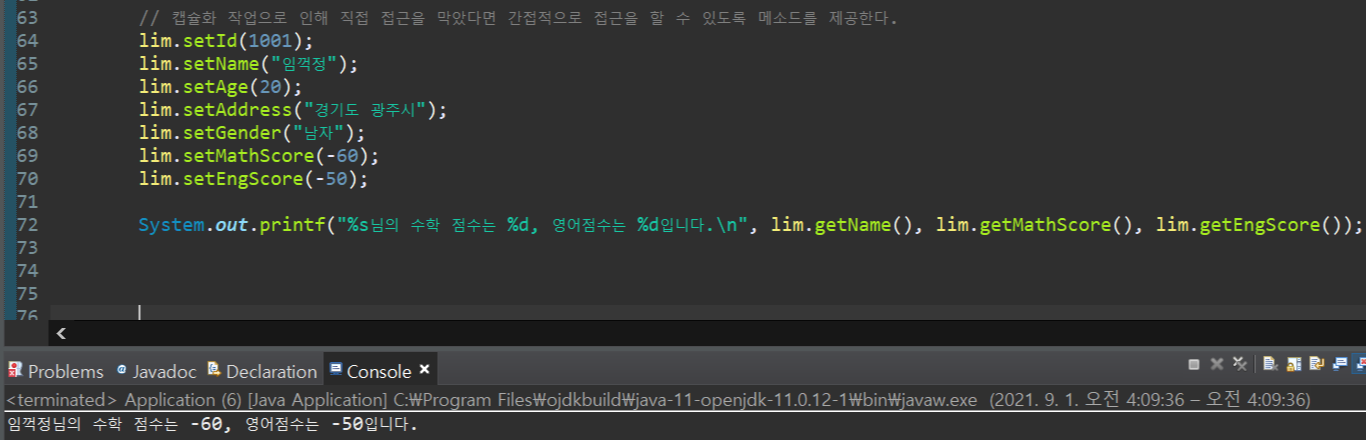This screenshot has height=440, width=1366.
Task: Click the "임꺽정" string in setName call
Action: [304, 64]
